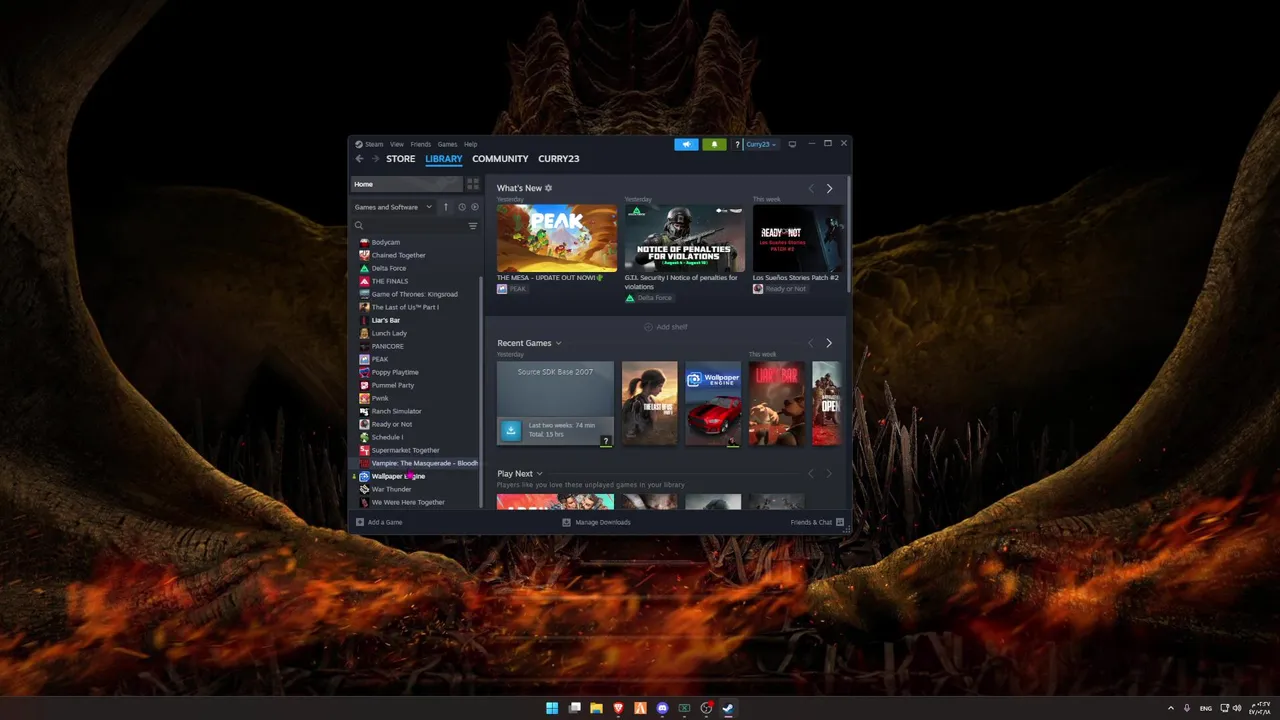
Task: Open the Games menu
Action: pos(447,144)
